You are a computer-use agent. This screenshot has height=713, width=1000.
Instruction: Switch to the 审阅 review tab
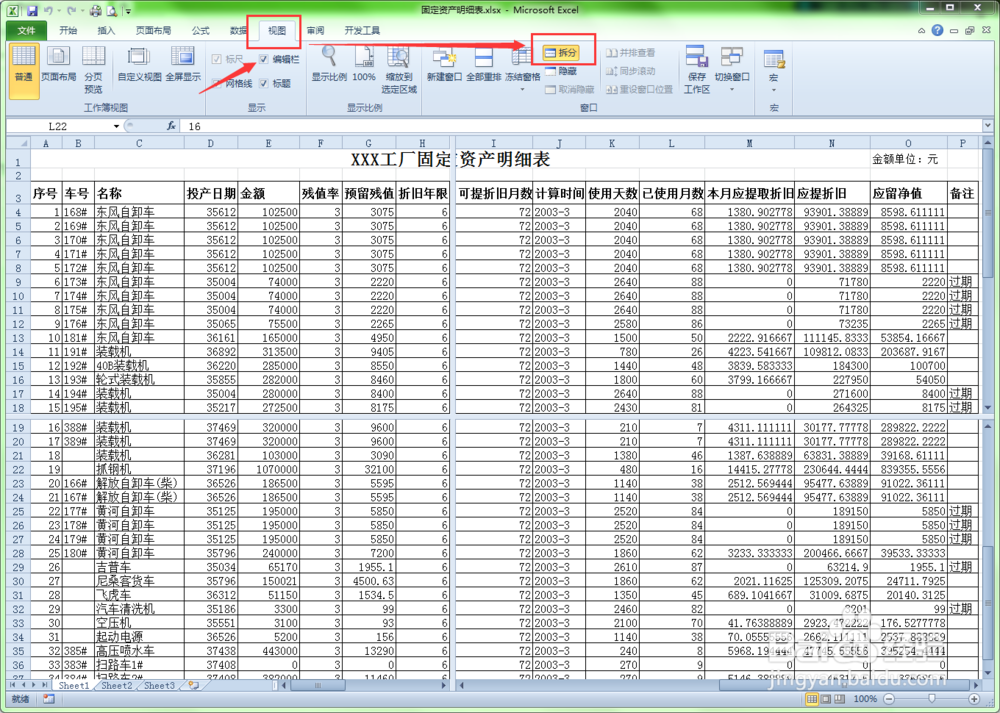(x=315, y=31)
